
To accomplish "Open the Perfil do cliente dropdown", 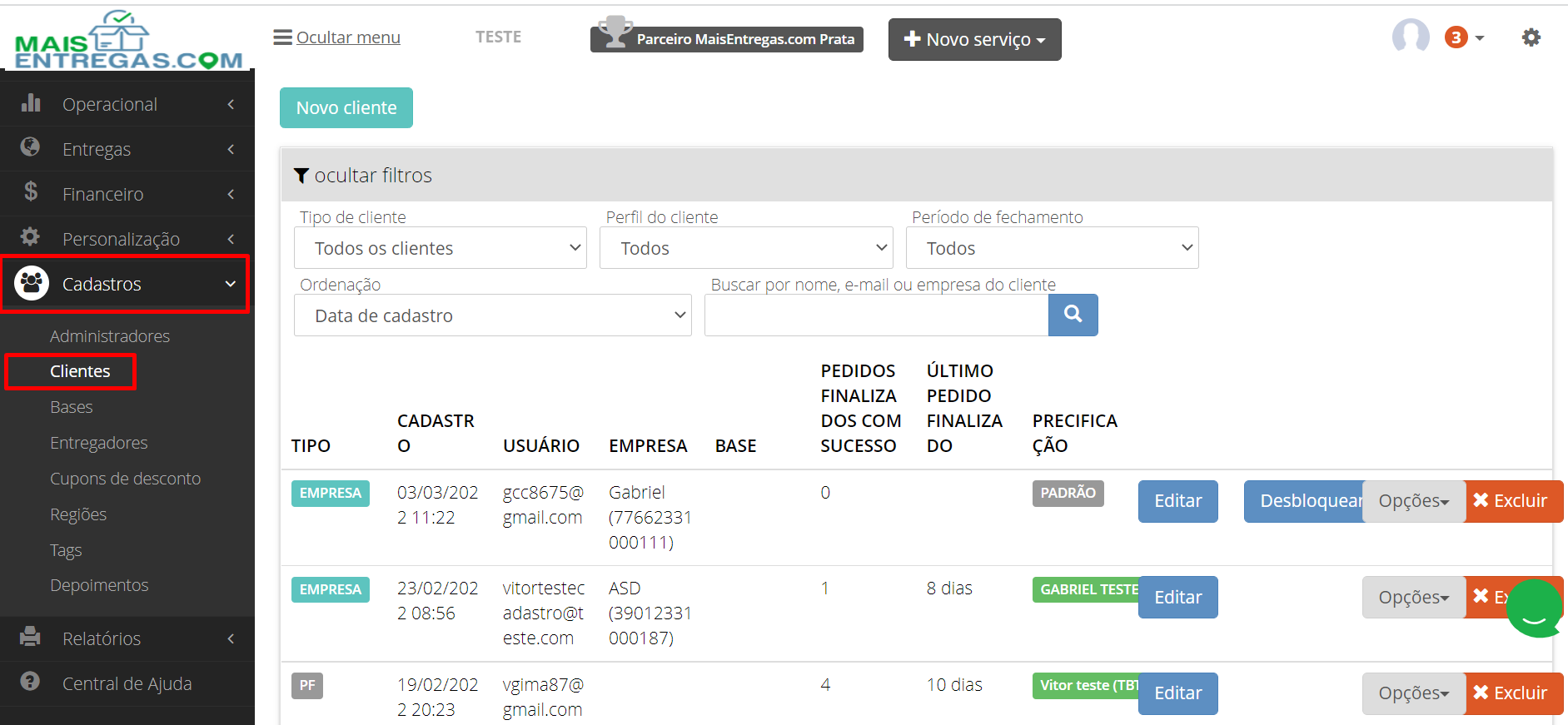I will point(746,248).
